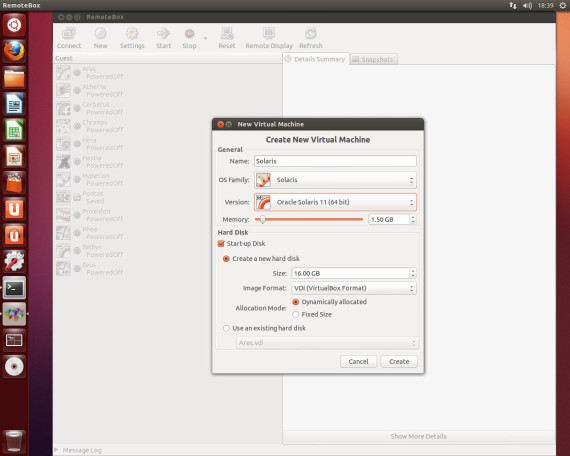Select the Zeus guest in the list
This screenshot has height=456, width=570.
(167, 269)
